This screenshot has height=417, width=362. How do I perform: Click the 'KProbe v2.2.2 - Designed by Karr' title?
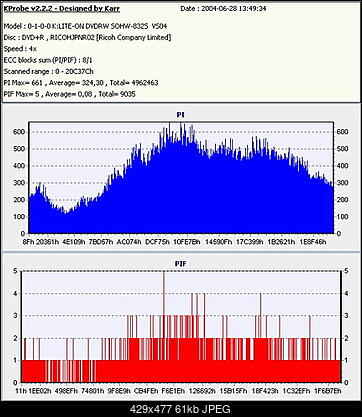62,8
